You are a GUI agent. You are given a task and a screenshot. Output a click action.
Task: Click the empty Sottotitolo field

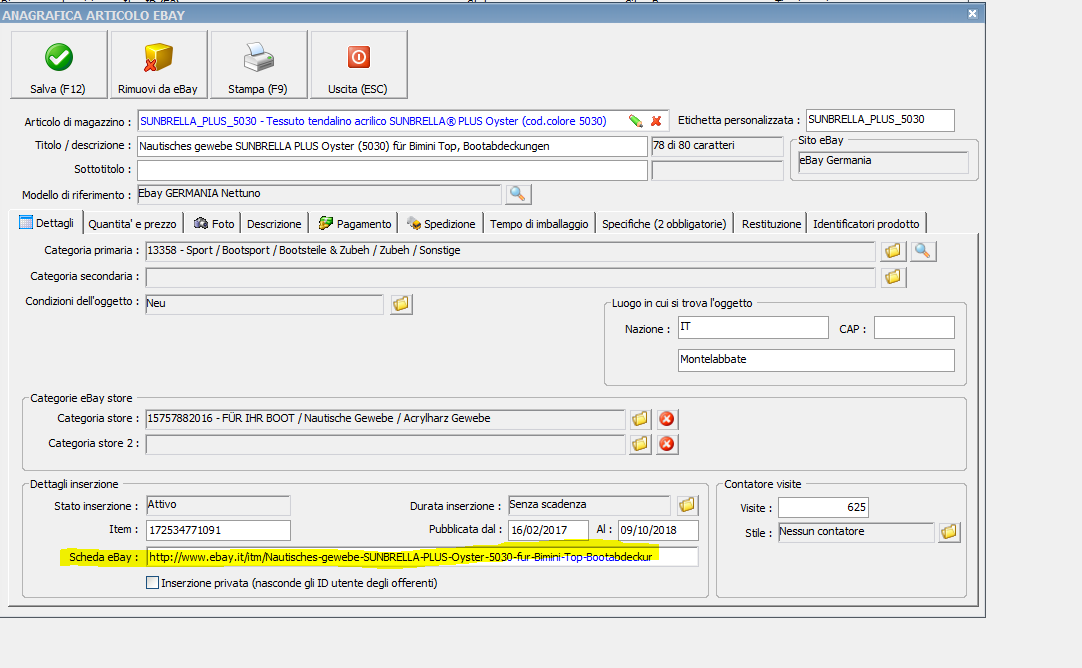(x=392, y=170)
